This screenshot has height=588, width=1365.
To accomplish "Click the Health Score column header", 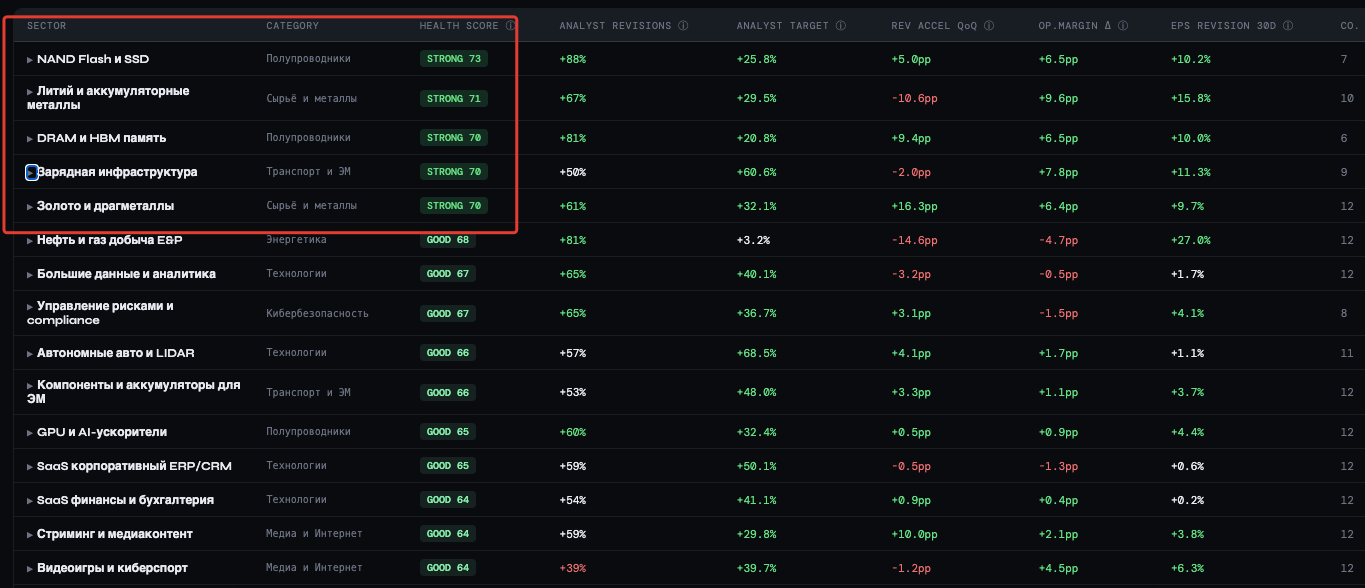I will (x=460, y=26).
